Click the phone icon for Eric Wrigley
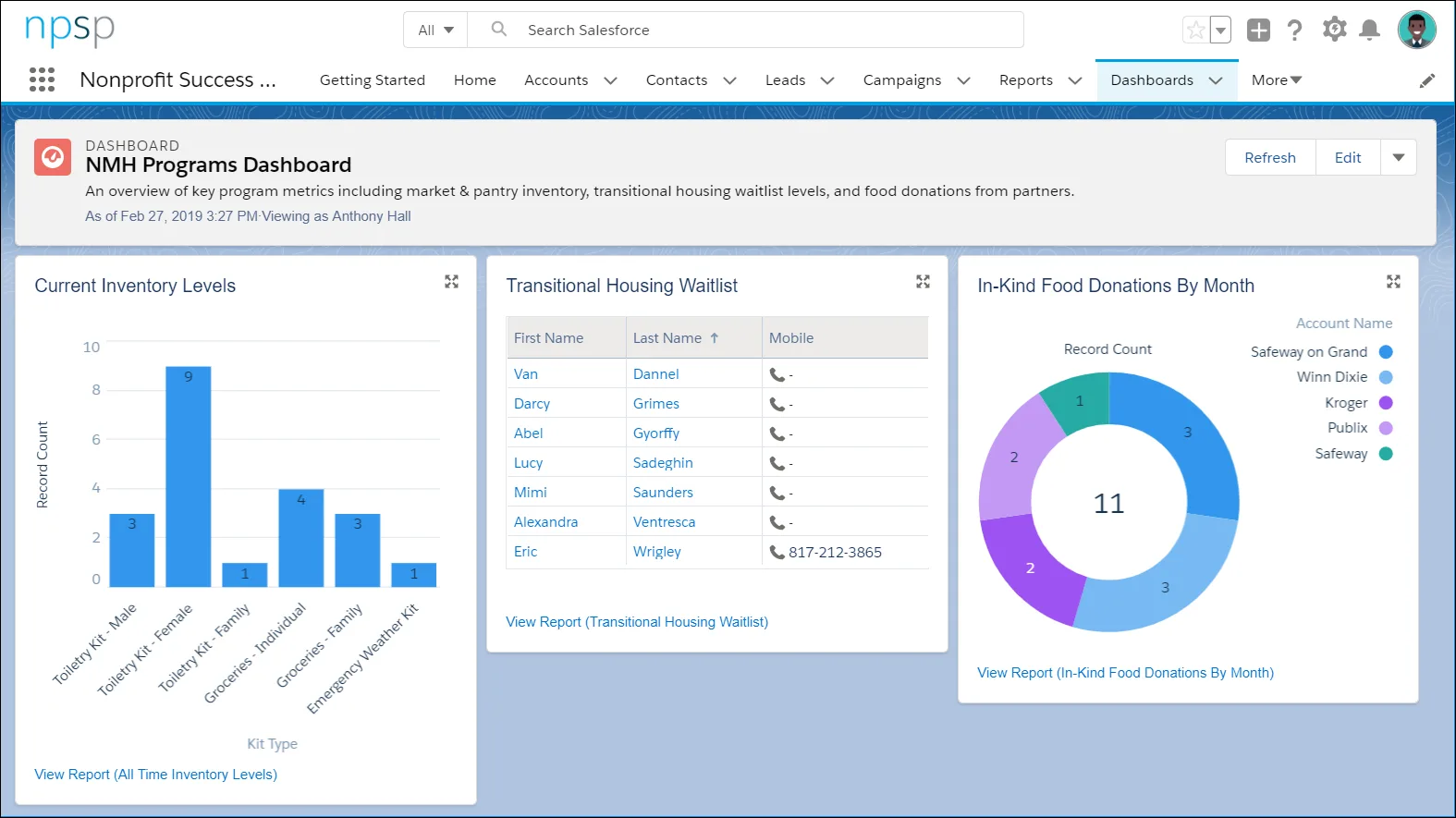This screenshot has width=1456, height=818. pyautogui.click(x=777, y=552)
